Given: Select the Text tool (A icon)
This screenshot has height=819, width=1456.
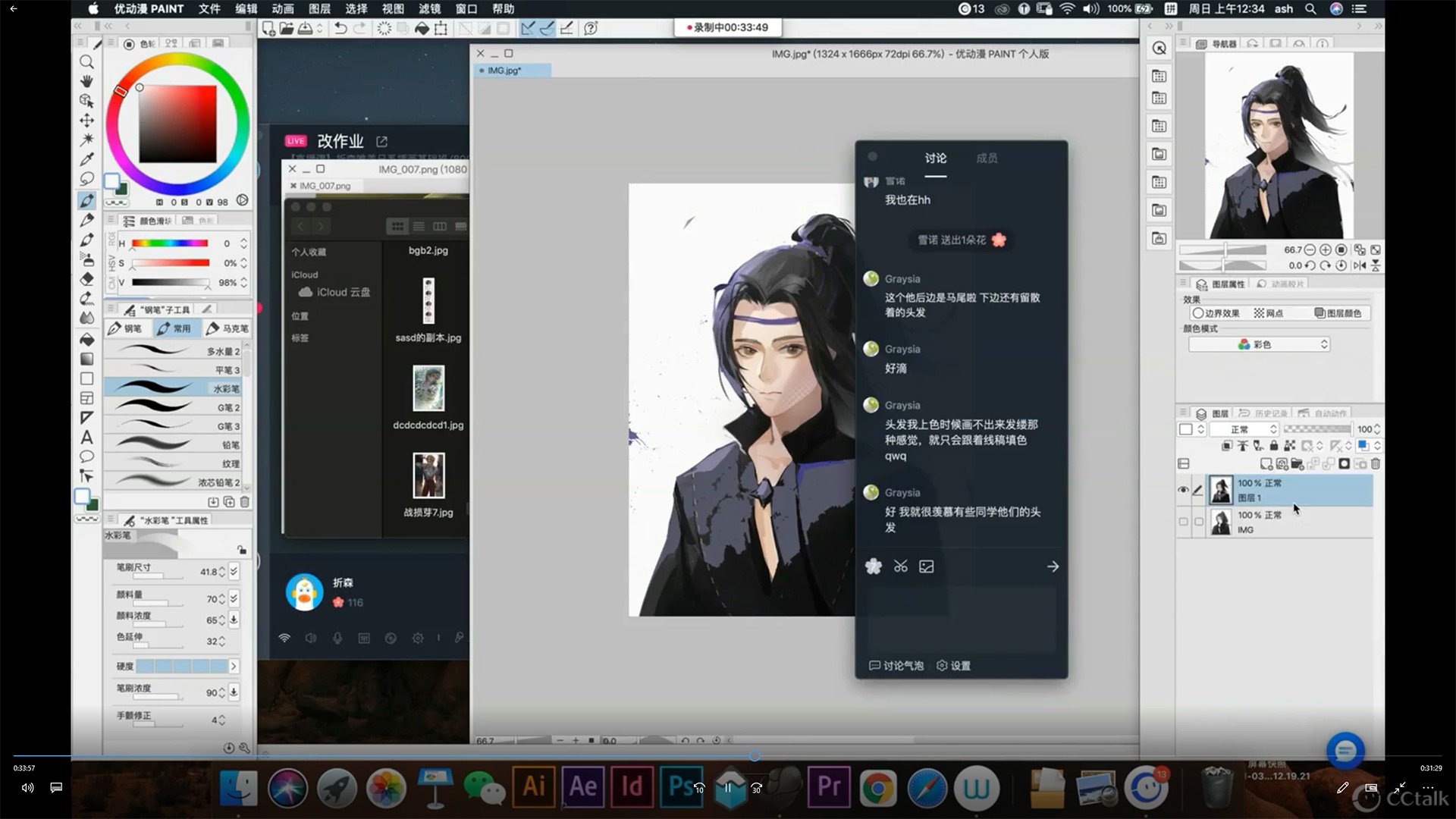Looking at the screenshot, I should (x=86, y=438).
